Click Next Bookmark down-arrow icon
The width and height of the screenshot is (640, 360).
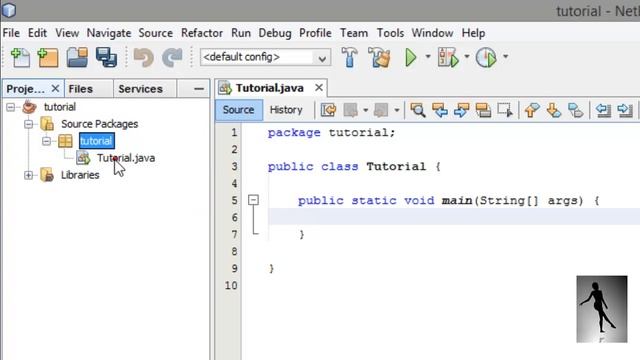(553, 110)
